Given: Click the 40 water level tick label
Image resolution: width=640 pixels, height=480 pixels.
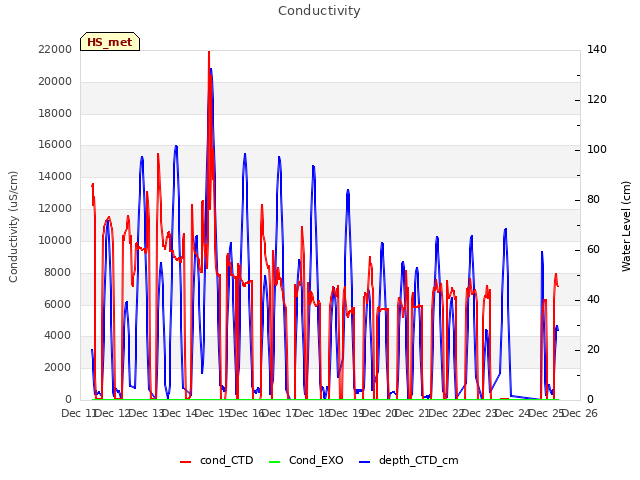Looking at the screenshot, I should click(593, 300).
